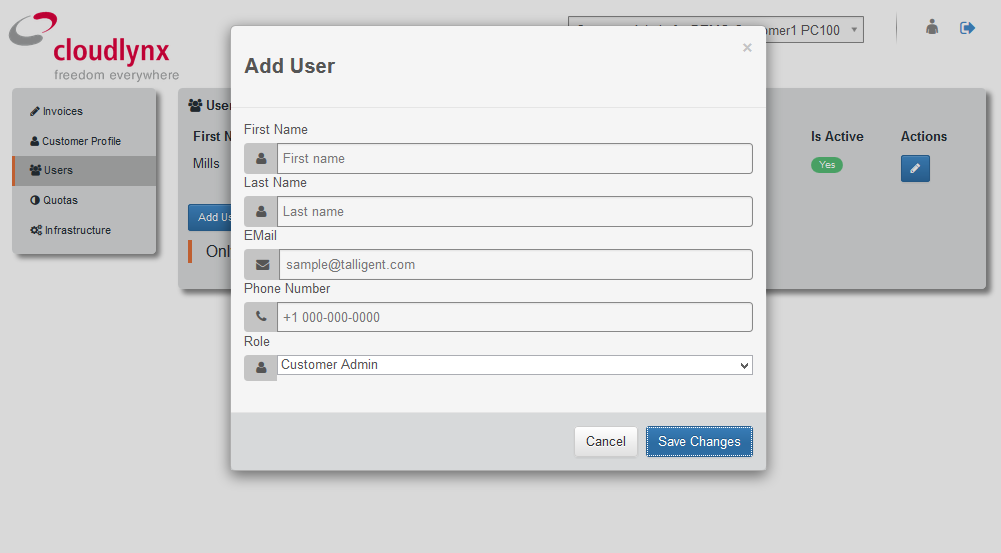Click the user profile icon in header
Image resolution: width=1001 pixels, height=553 pixels.
932,27
